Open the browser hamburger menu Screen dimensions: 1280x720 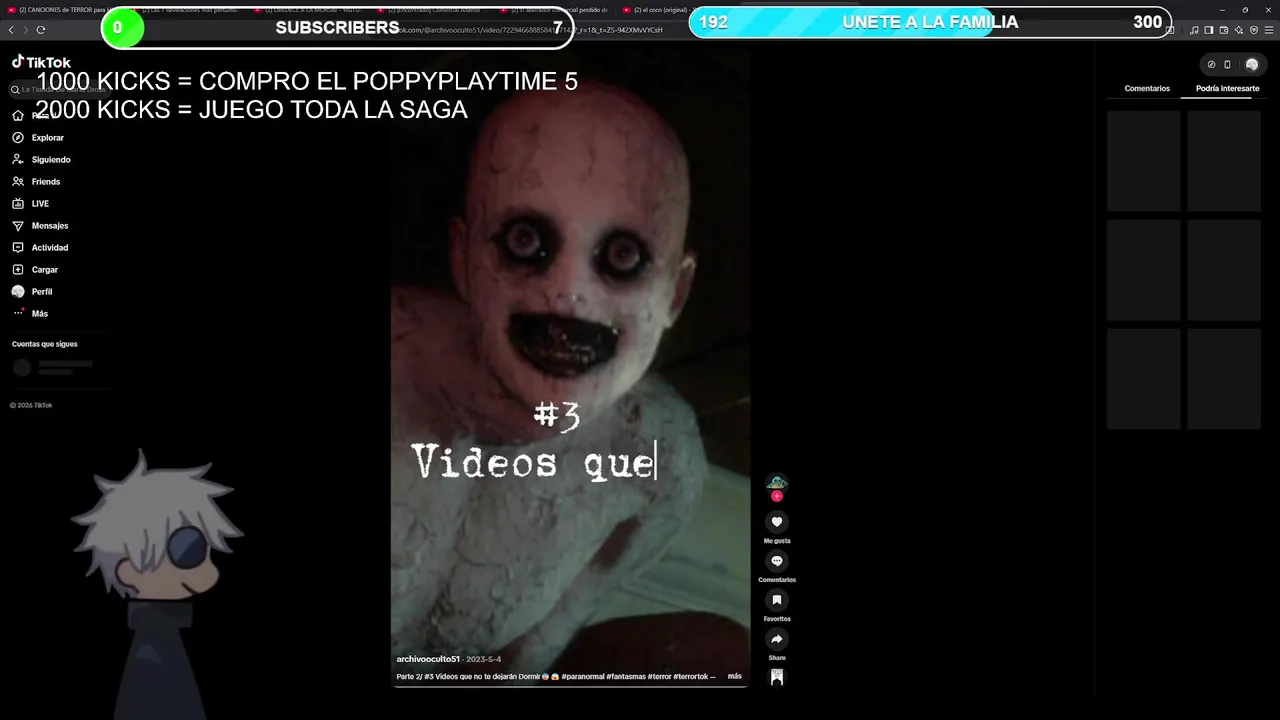(1268, 30)
